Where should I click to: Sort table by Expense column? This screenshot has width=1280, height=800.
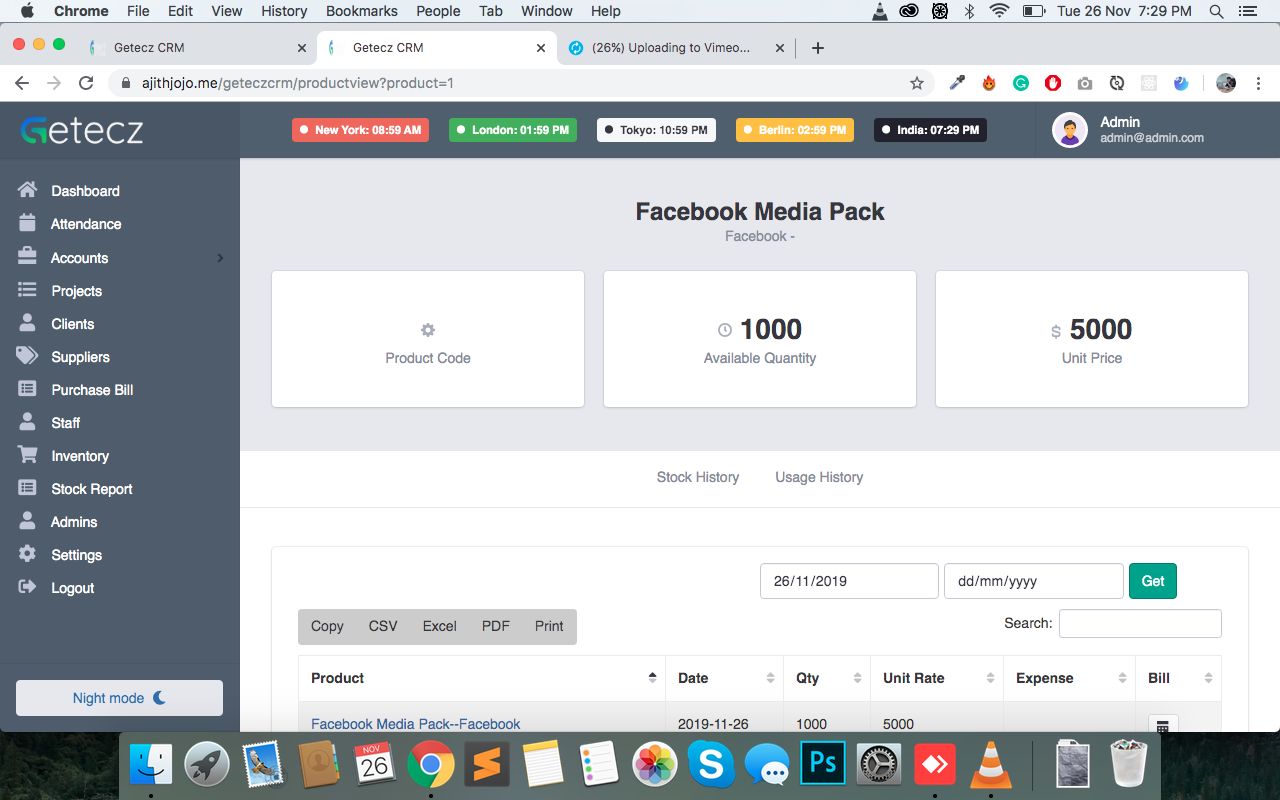[1070, 678]
